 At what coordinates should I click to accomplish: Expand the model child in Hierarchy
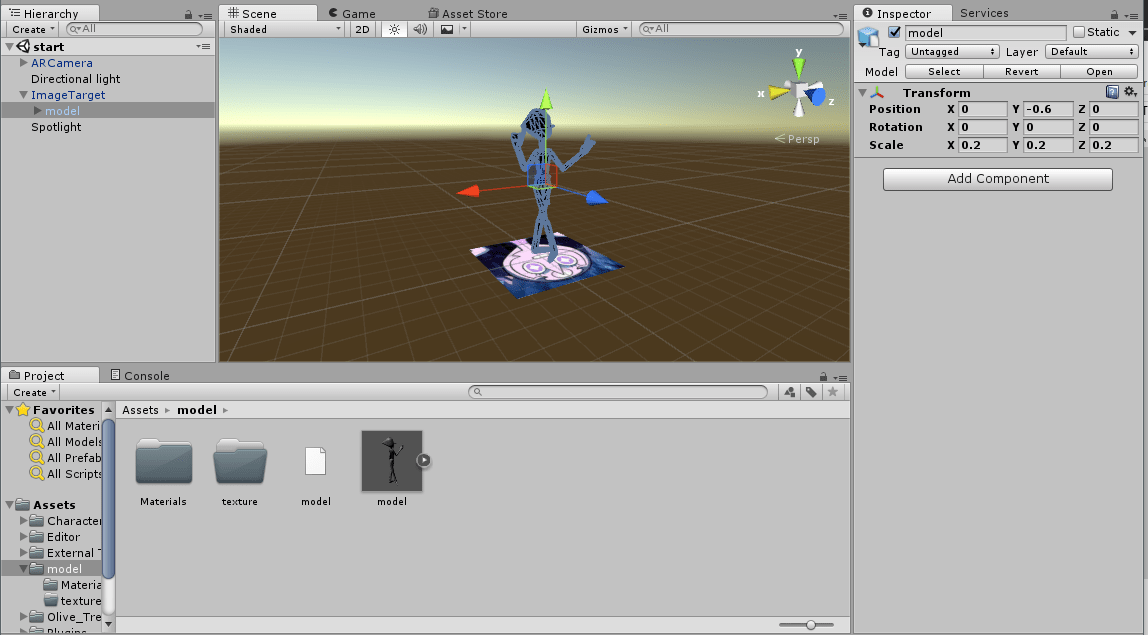pos(38,111)
